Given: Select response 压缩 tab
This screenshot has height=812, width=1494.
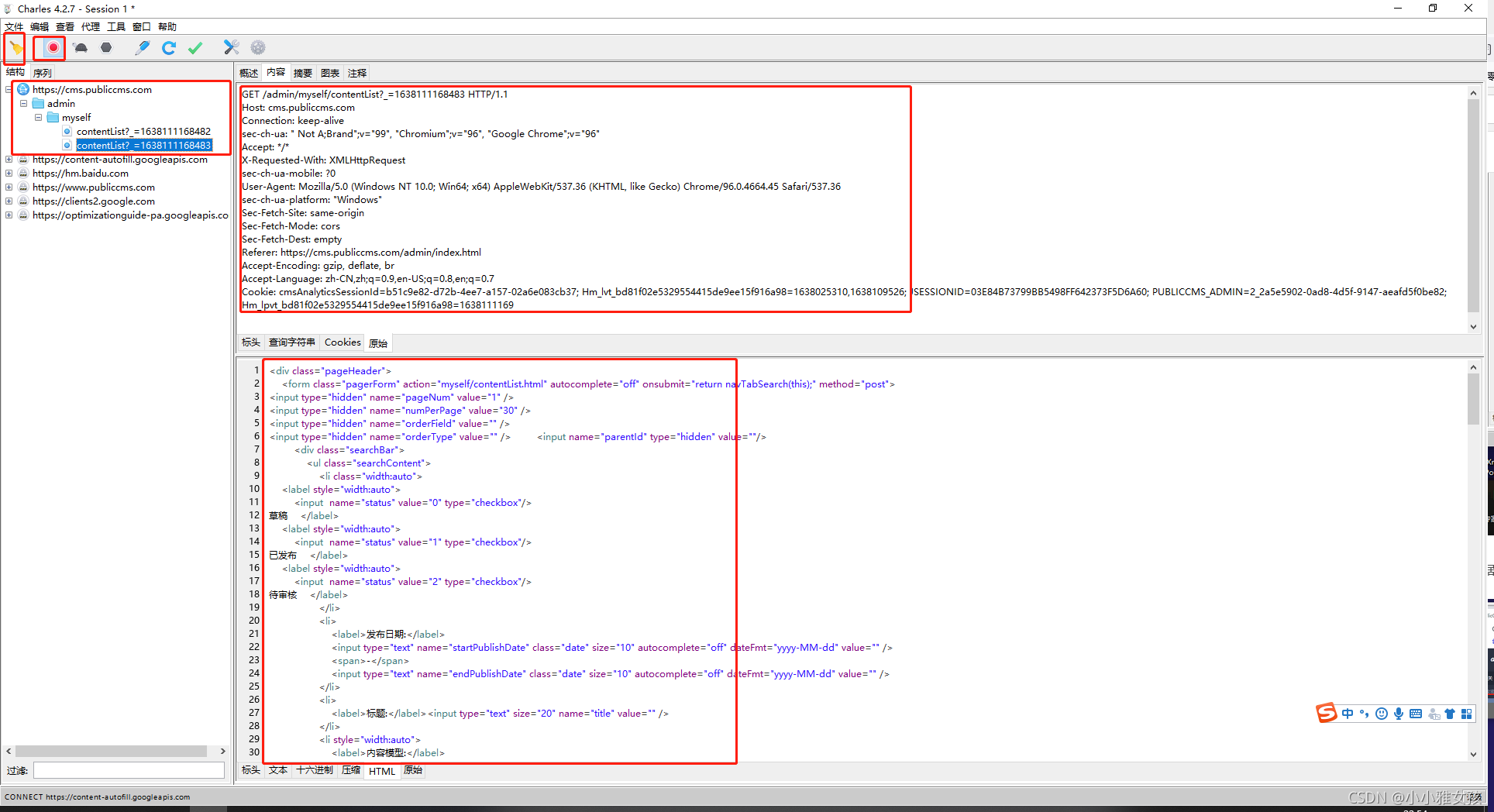Looking at the screenshot, I should tap(351, 770).
